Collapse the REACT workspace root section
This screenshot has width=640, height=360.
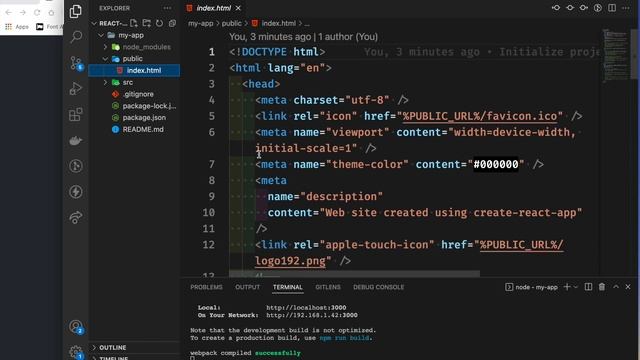pos(94,23)
